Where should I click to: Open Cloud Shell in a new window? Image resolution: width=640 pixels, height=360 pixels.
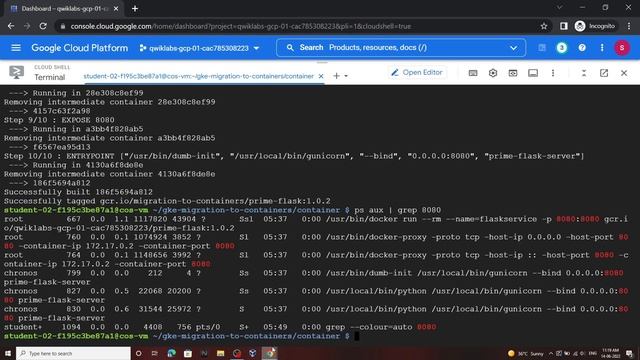point(604,73)
